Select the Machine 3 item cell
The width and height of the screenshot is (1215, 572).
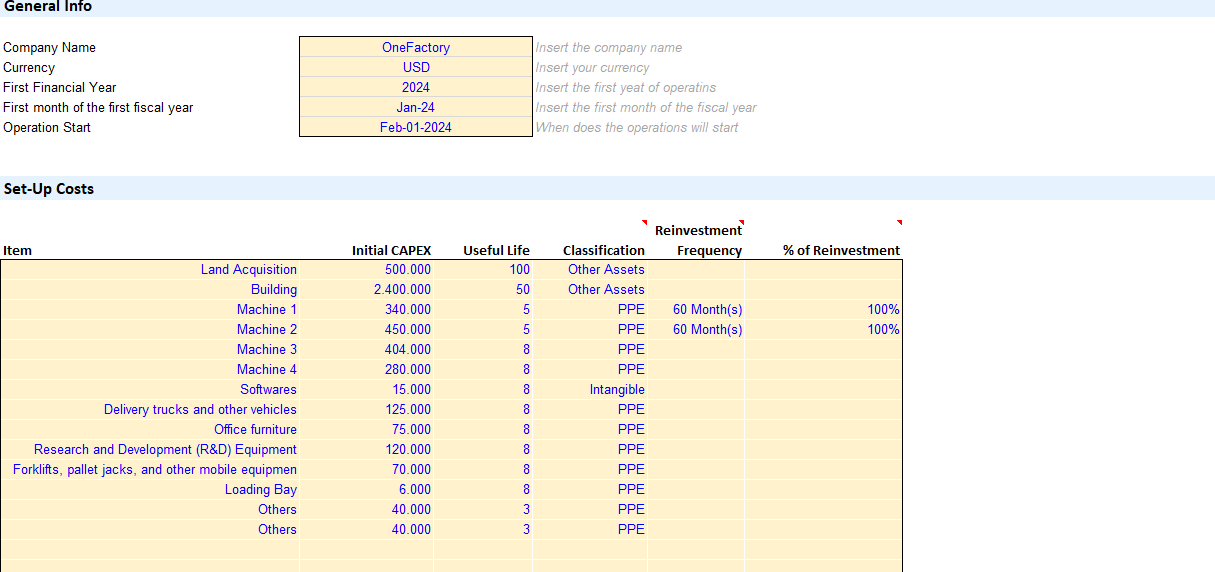click(150, 349)
